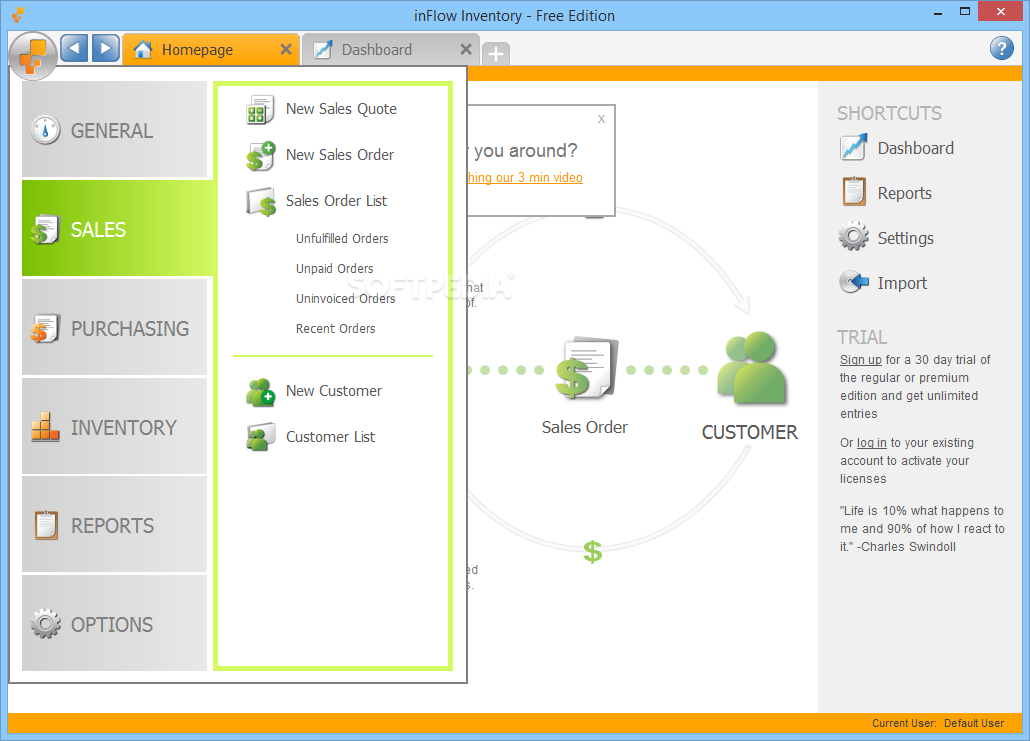Open the GENERAL menu section
The width and height of the screenshot is (1030, 741).
114,129
